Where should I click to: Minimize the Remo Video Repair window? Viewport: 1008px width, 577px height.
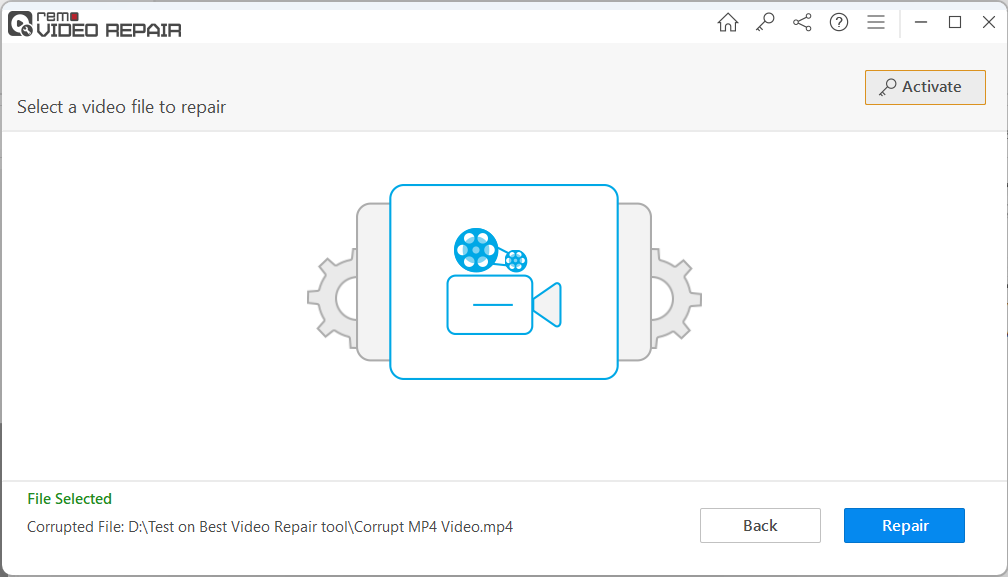coord(921,22)
